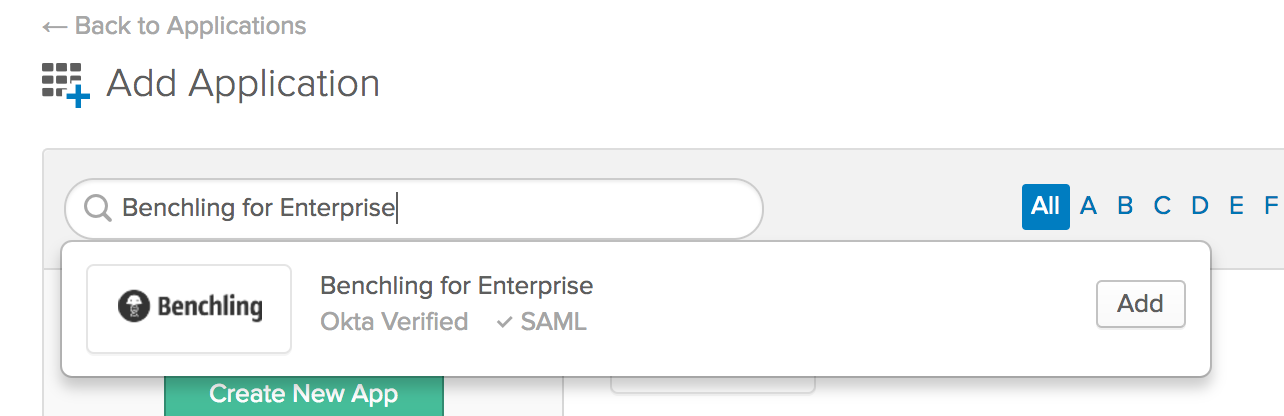Click the Add Application grid-plus icon

(x=65, y=84)
